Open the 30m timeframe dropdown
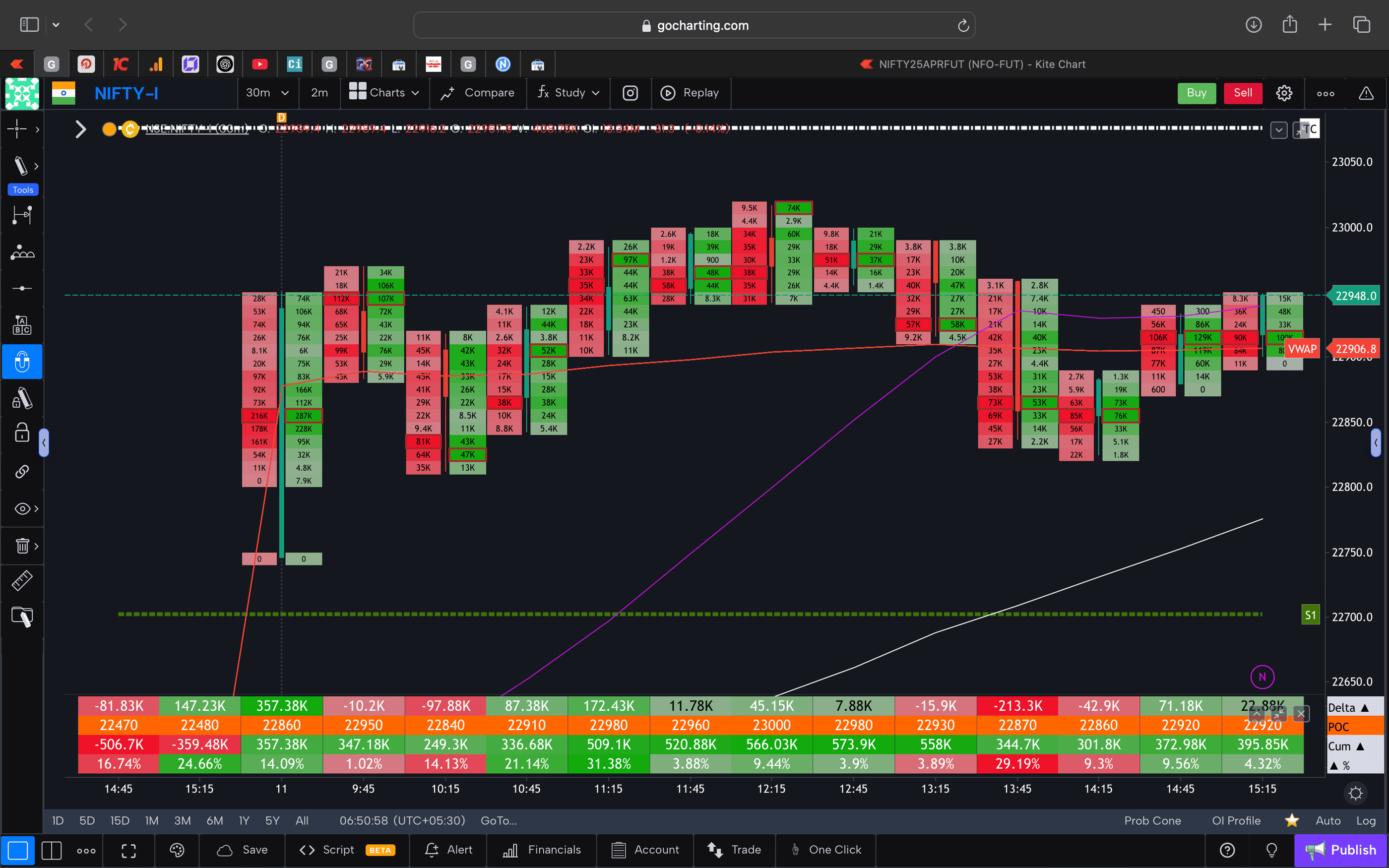 pyautogui.click(x=267, y=92)
